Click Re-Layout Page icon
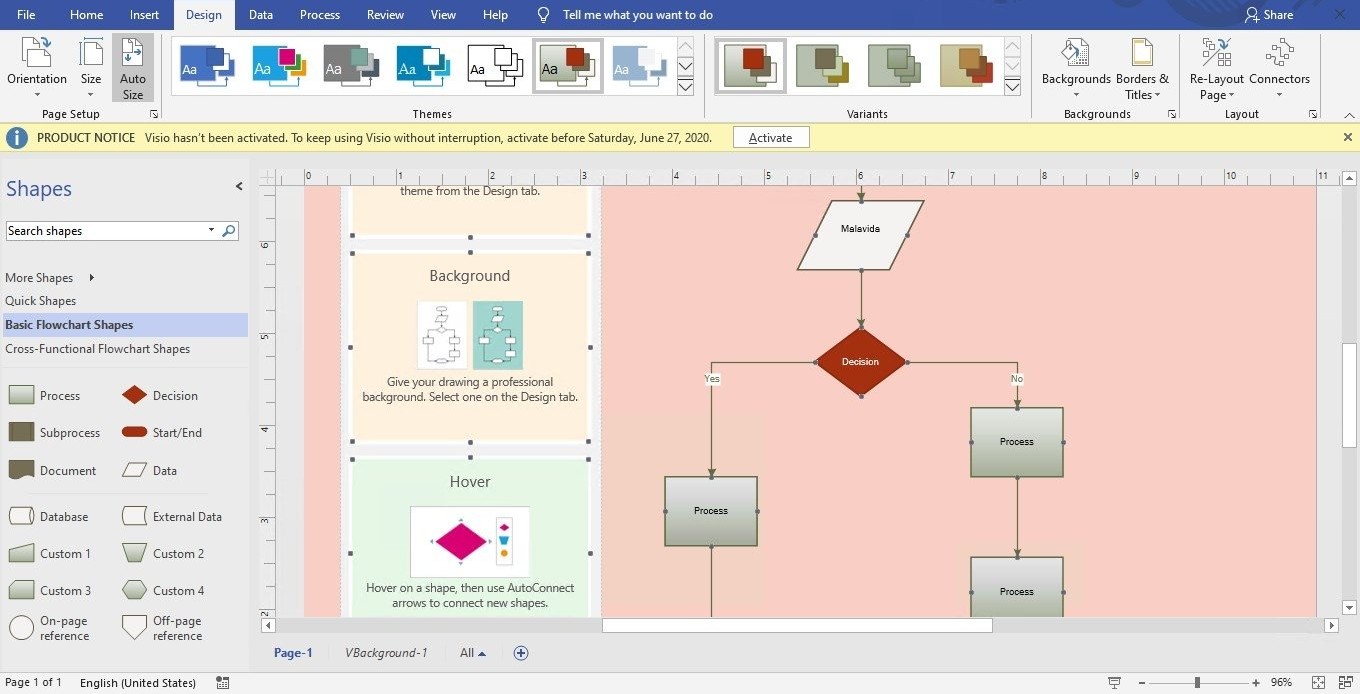This screenshot has height=694, width=1360. 1216,56
